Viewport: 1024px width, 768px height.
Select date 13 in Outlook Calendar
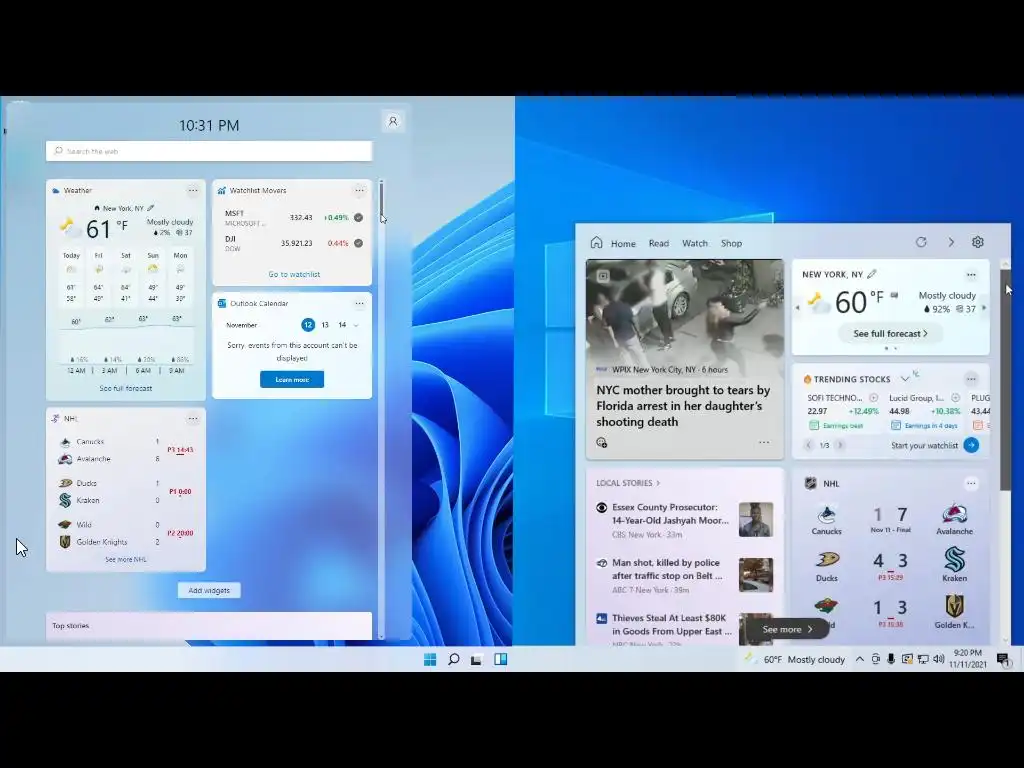pos(325,325)
